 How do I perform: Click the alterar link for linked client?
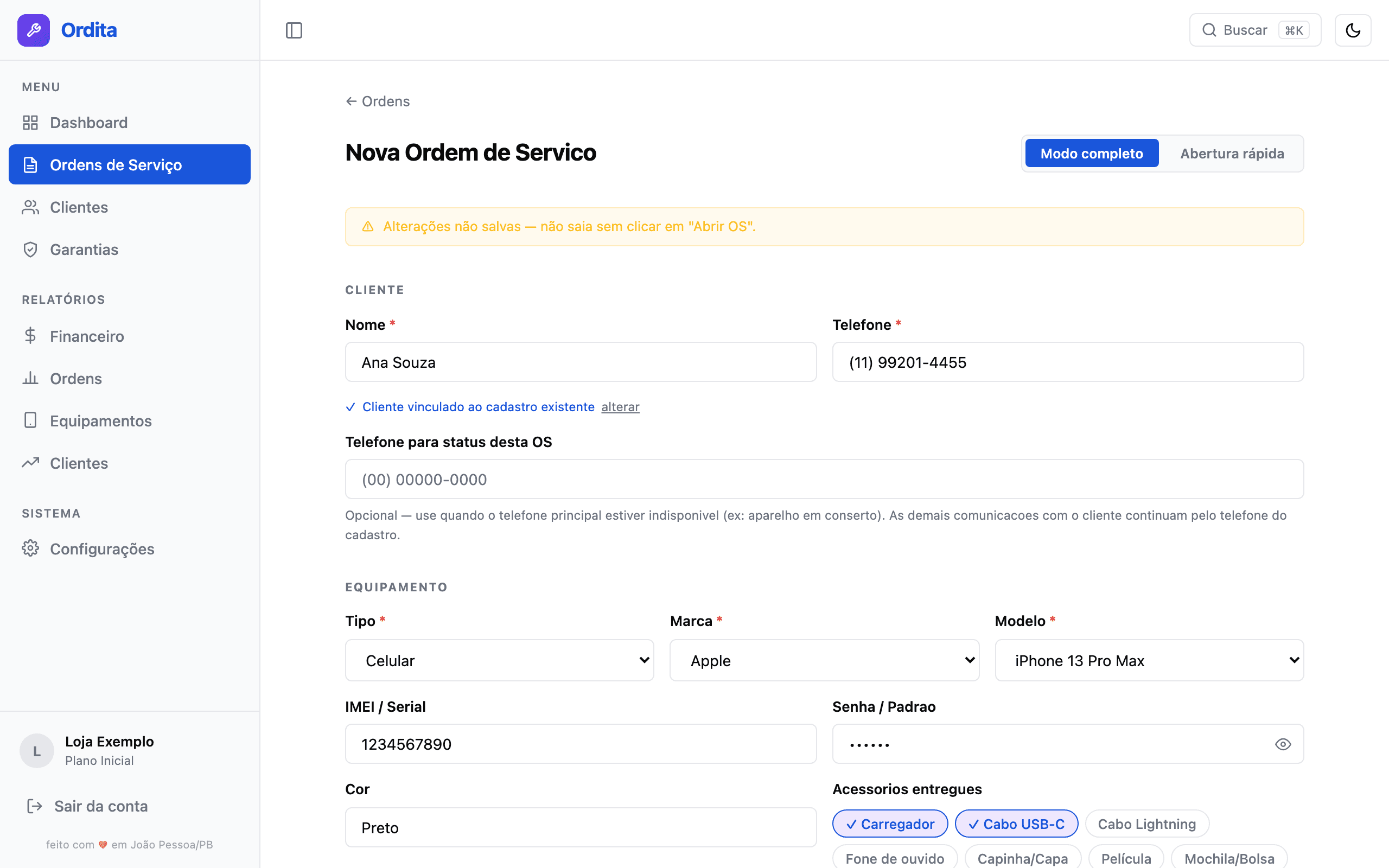620,407
